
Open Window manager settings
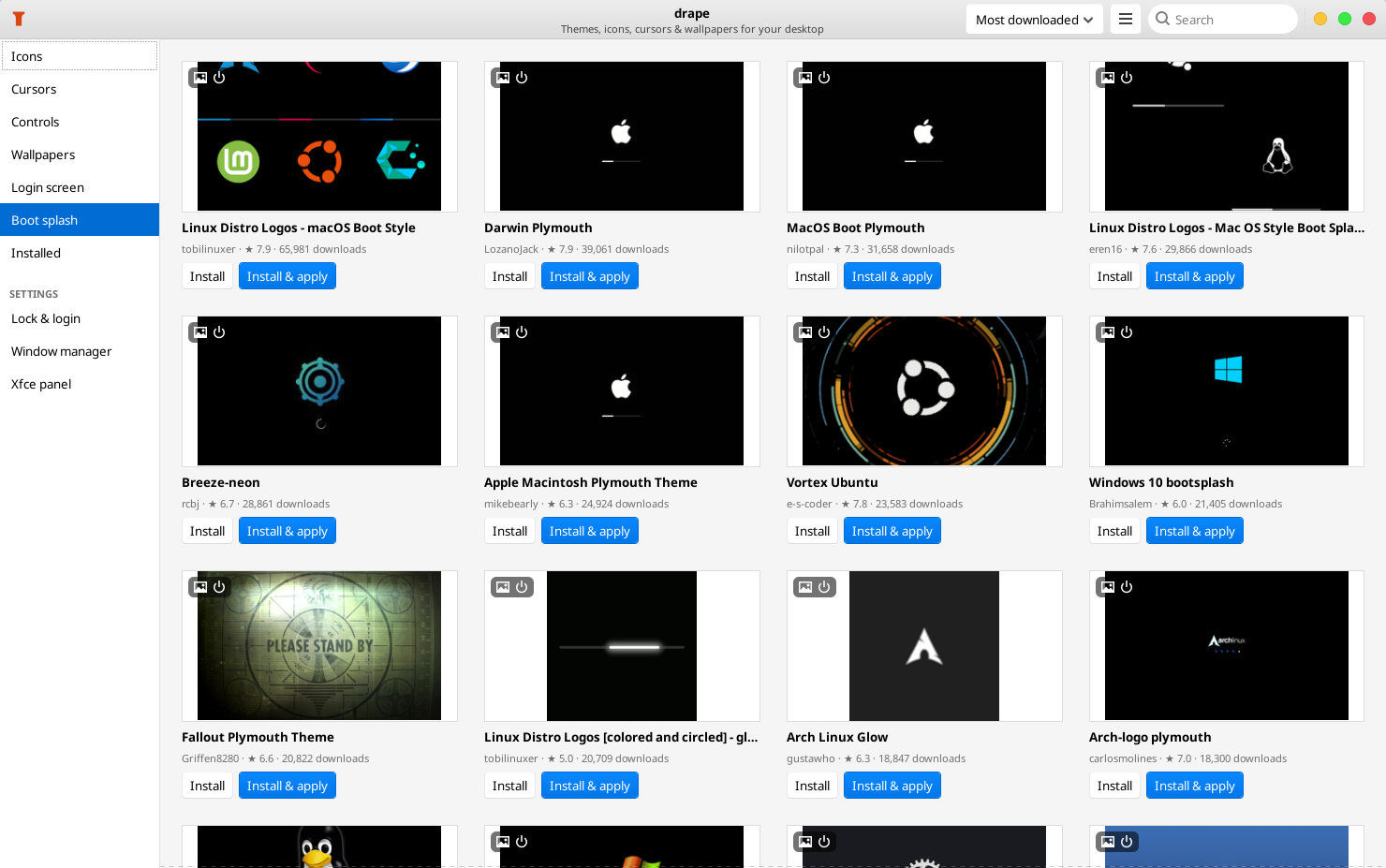(x=80, y=351)
